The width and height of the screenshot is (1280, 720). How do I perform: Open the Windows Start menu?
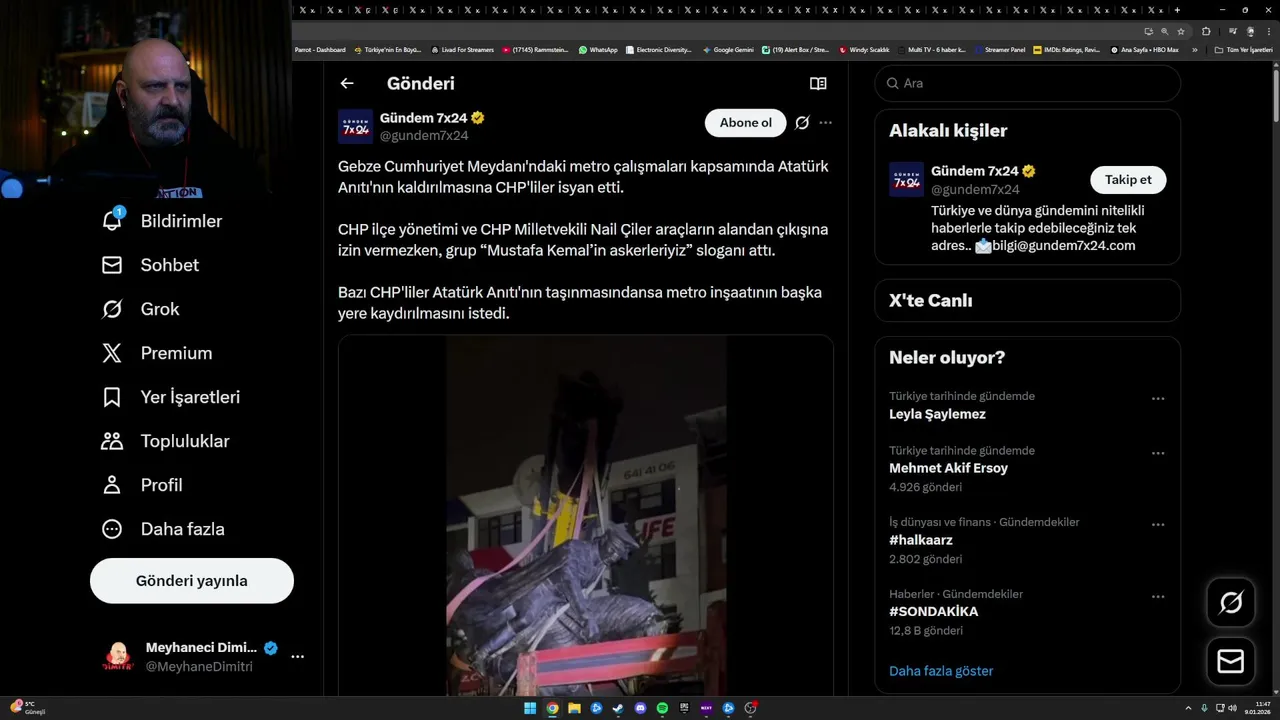(x=529, y=708)
